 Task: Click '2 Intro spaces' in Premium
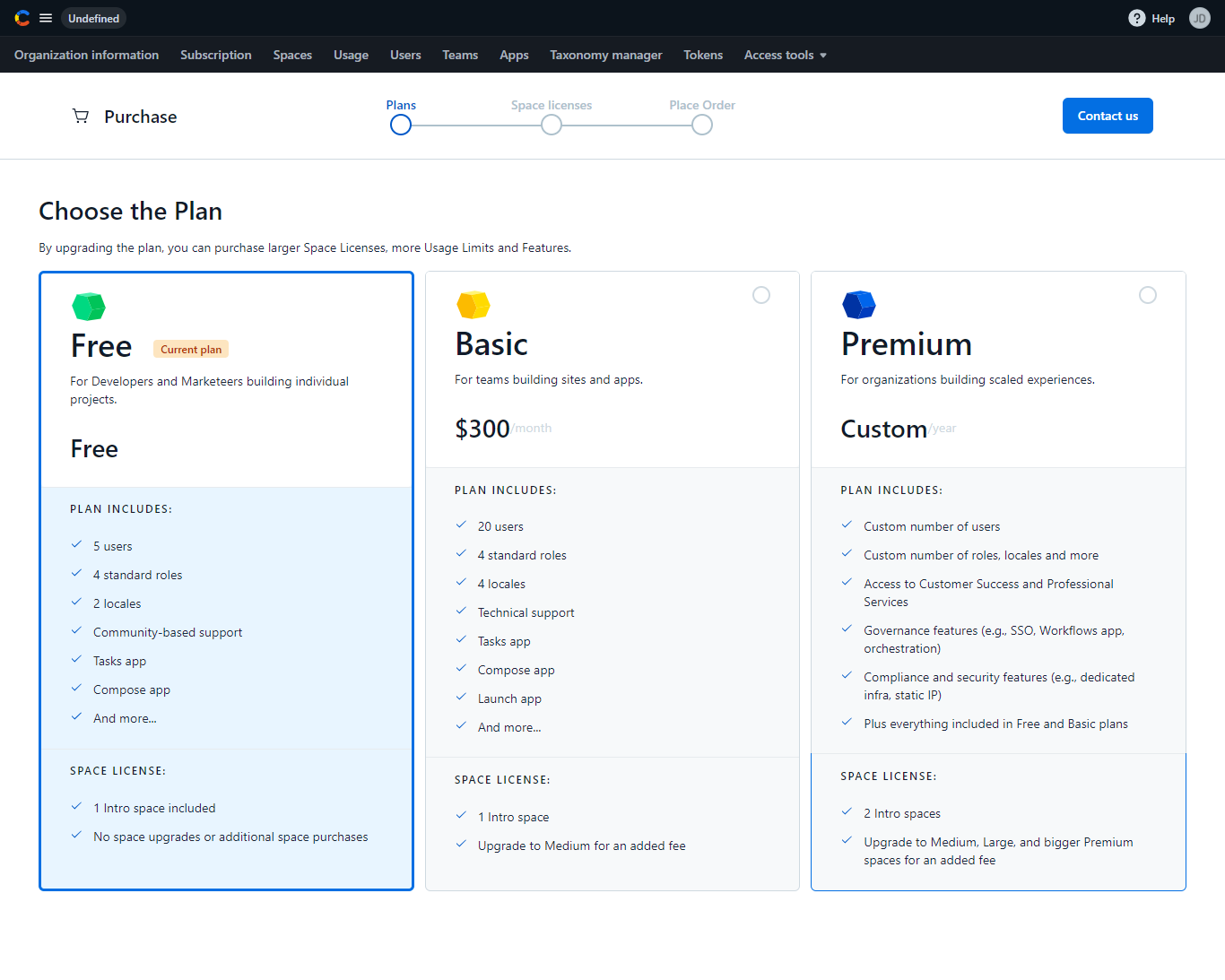902,813
